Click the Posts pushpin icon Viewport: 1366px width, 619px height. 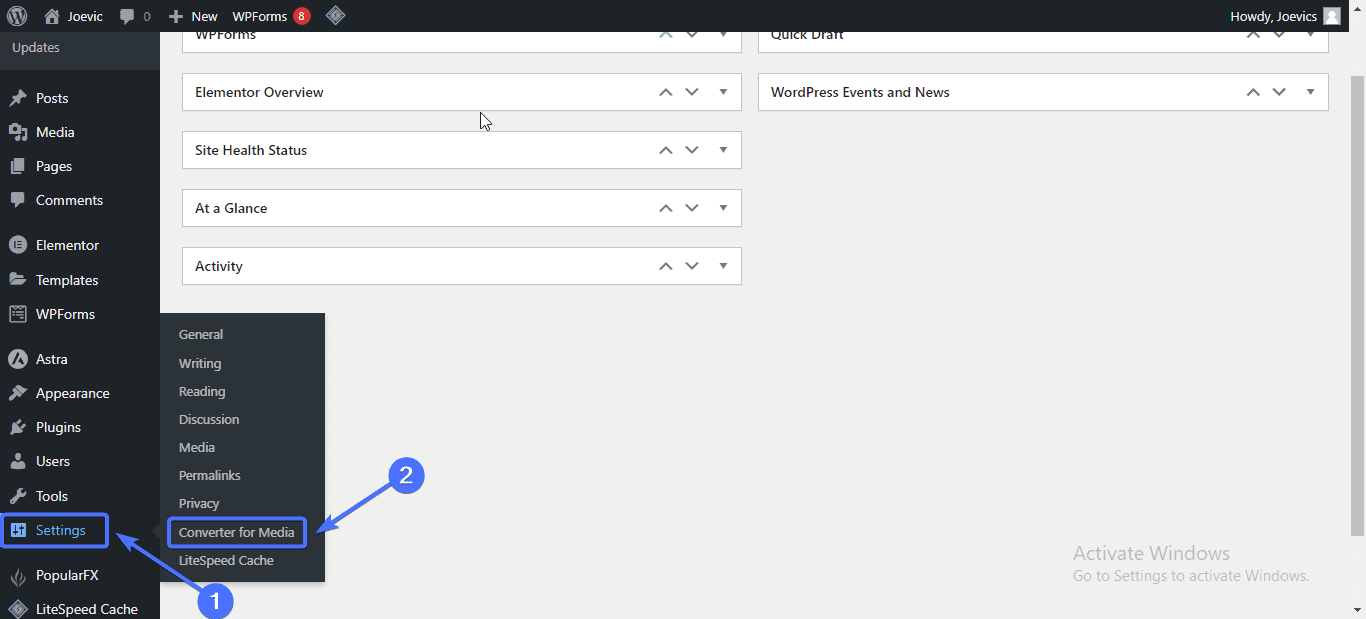click(18, 98)
